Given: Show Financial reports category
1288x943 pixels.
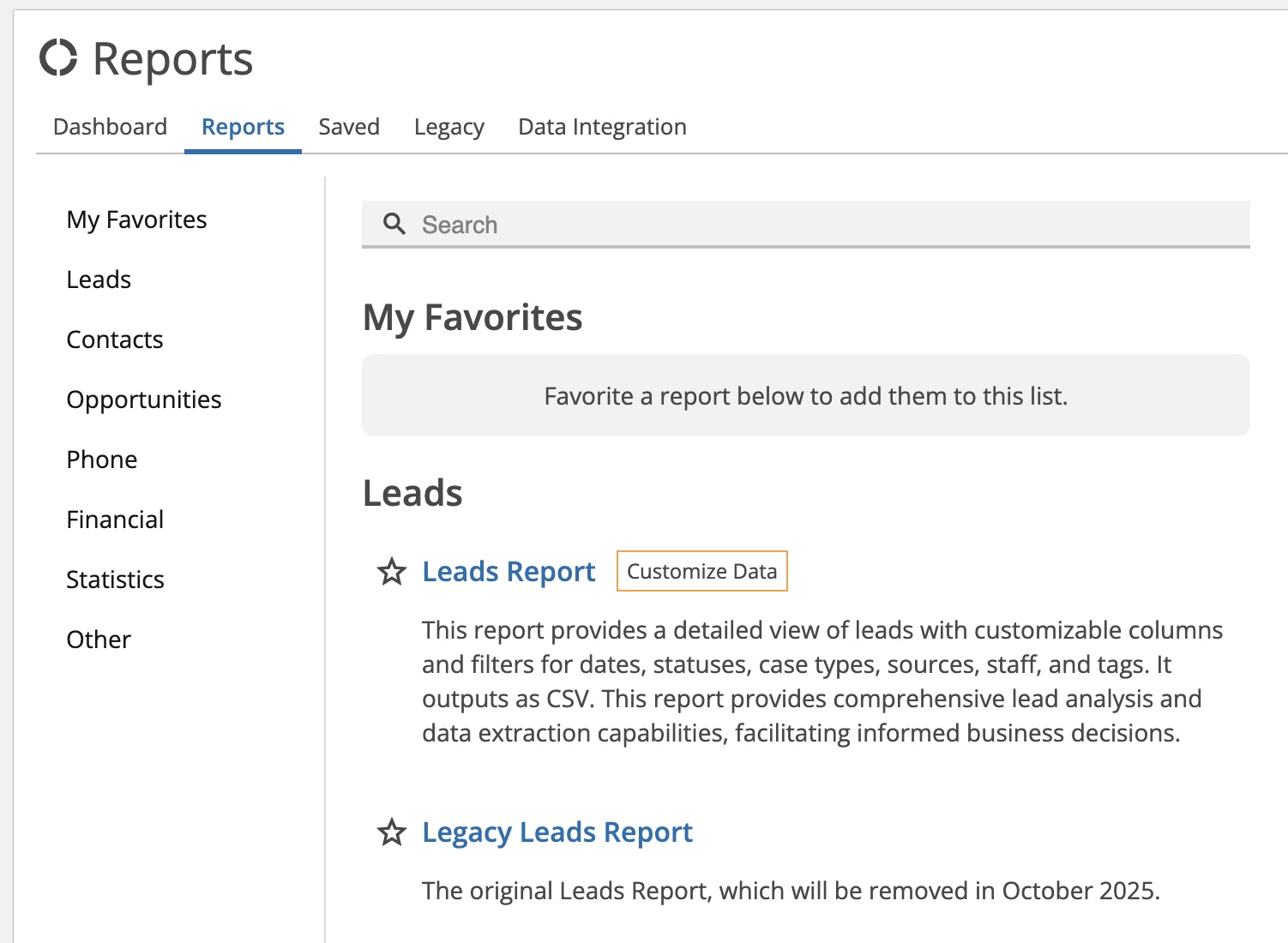Looking at the screenshot, I should click(x=115, y=520).
